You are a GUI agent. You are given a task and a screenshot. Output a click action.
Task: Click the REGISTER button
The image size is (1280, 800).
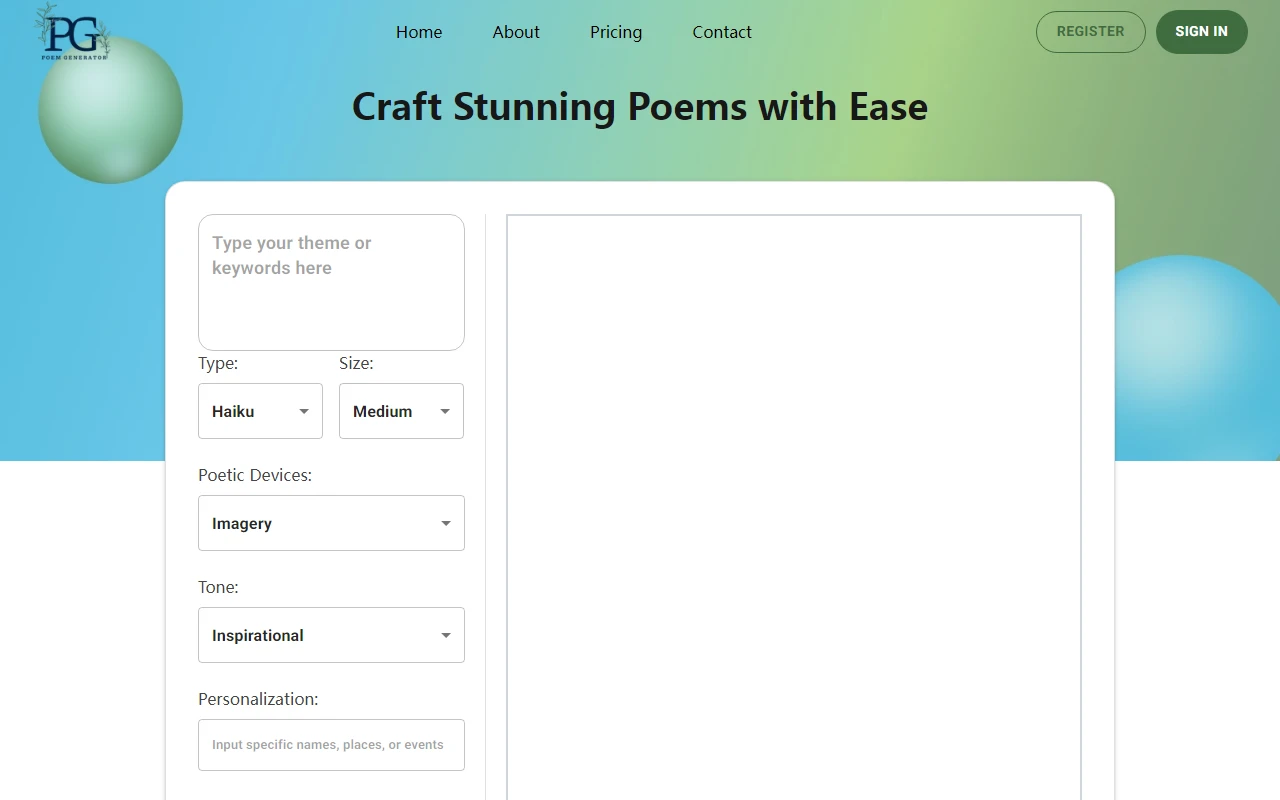1090,31
